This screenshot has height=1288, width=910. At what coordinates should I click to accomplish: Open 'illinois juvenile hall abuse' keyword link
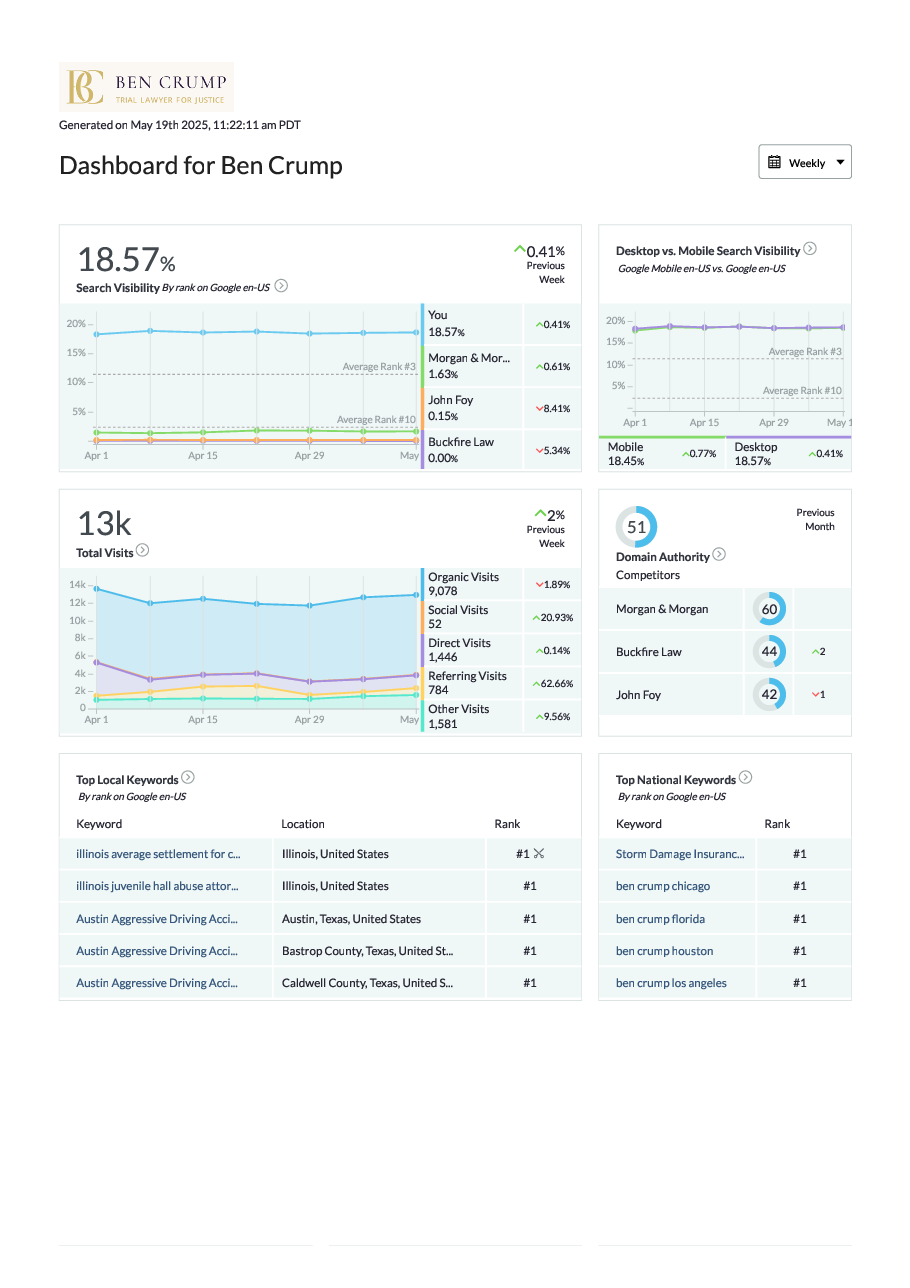(x=158, y=886)
